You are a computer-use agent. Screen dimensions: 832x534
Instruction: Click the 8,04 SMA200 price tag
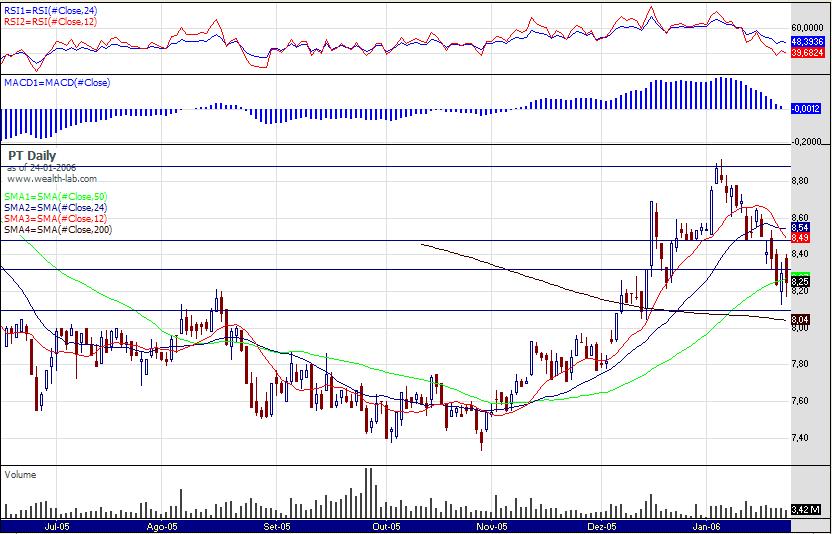pos(800,319)
